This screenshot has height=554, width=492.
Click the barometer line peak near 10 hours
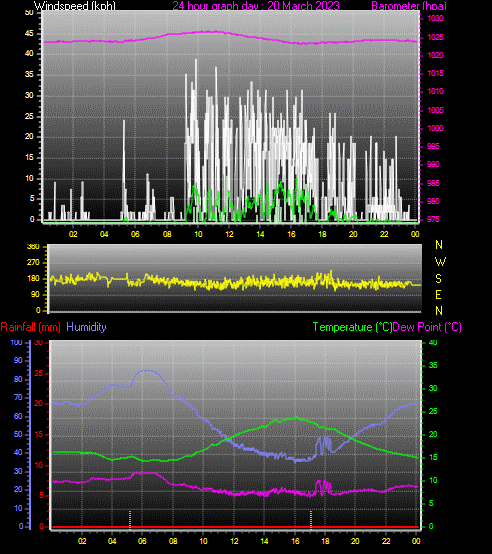[x=207, y=32]
